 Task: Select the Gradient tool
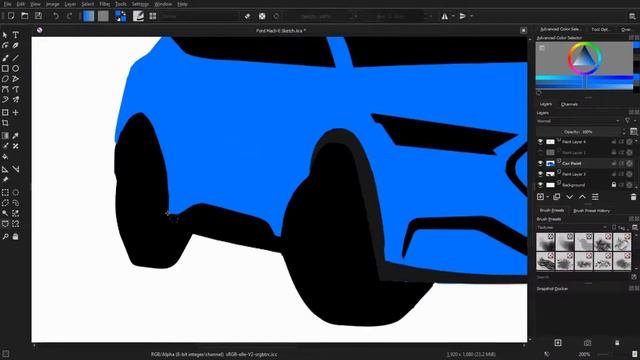click(x=5, y=136)
